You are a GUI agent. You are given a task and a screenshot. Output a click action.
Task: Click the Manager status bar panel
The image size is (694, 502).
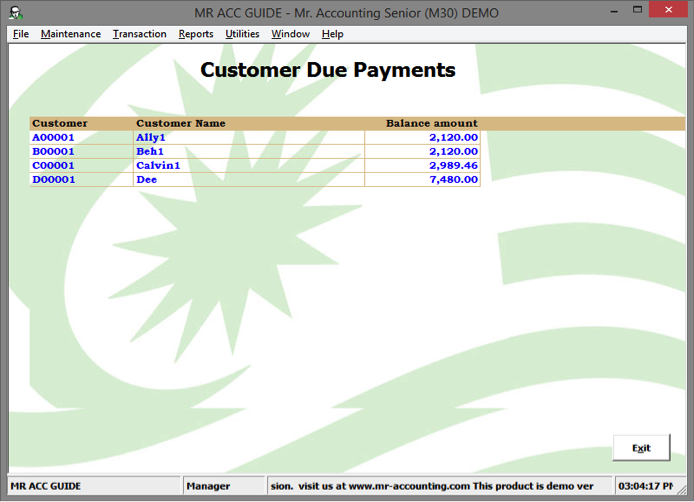coord(224,486)
